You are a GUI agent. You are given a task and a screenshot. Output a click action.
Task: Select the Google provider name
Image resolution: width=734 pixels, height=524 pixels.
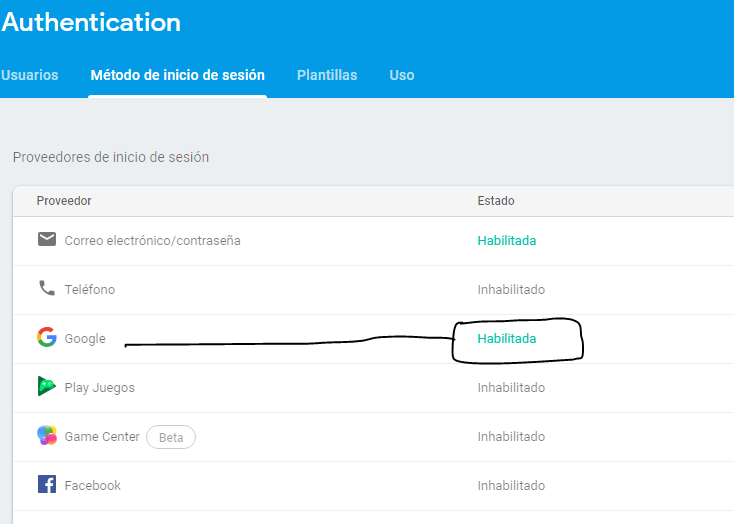pos(85,339)
